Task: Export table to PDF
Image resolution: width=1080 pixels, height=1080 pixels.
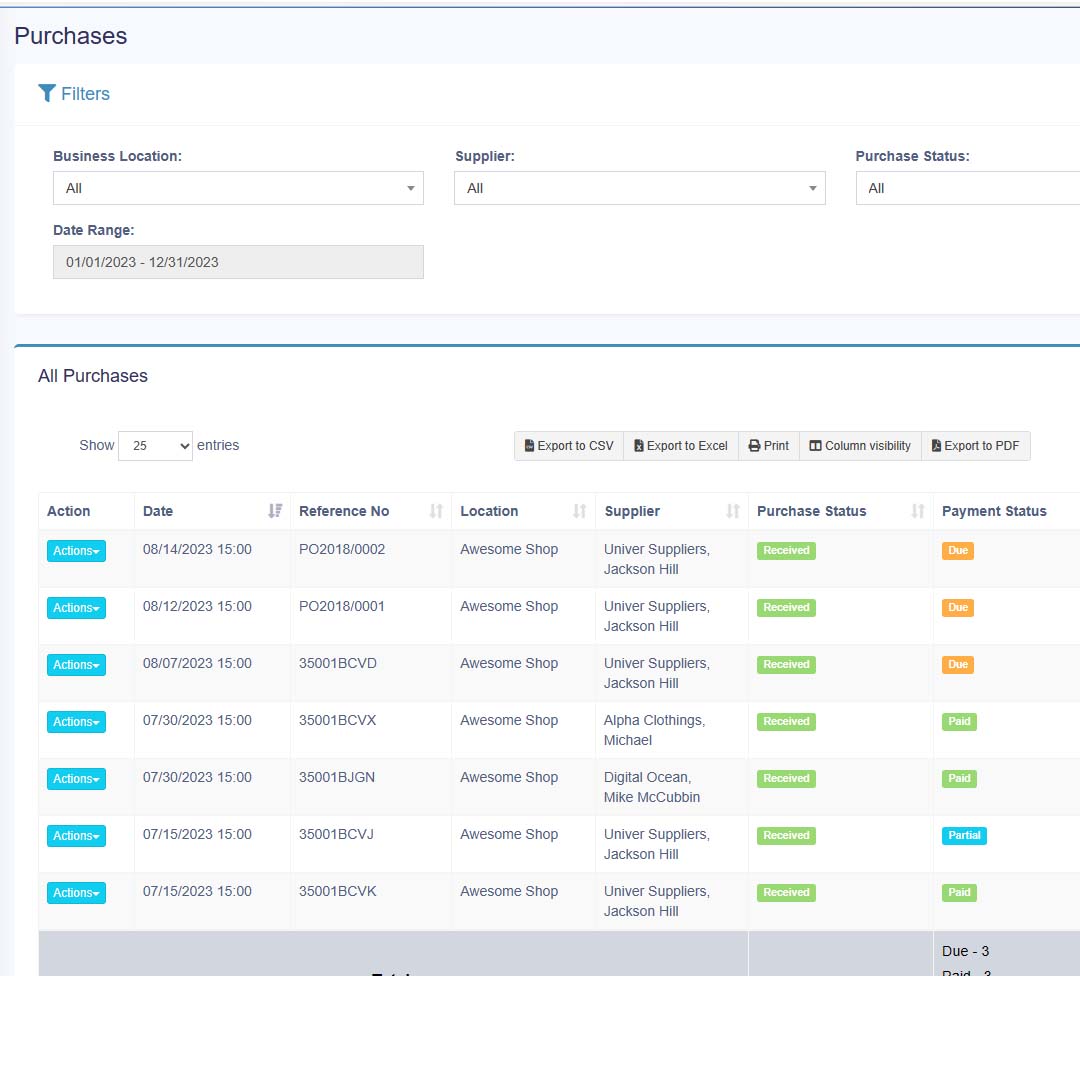Action: point(975,446)
